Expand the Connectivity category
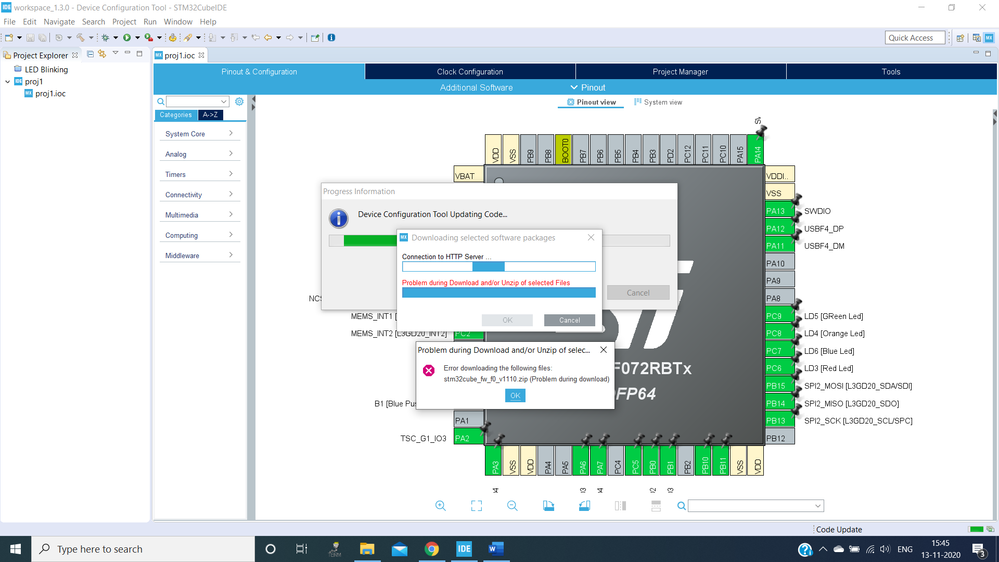This screenshot has width=999, height=562. point(199,194)
